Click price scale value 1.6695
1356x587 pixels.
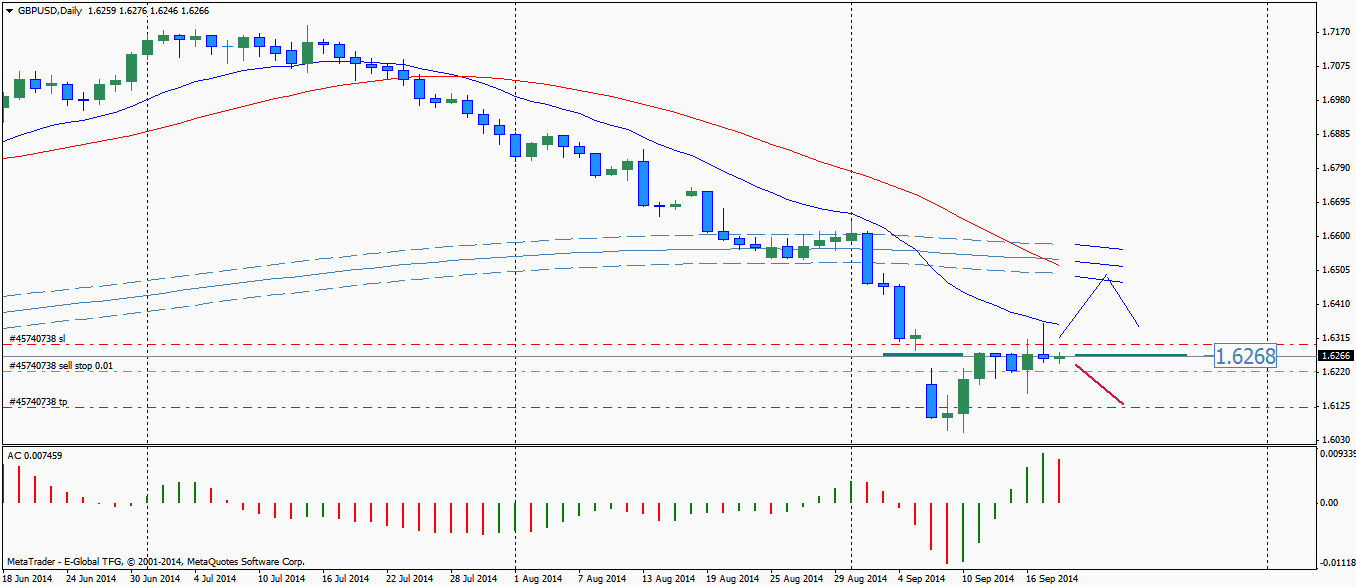[x=1336, y=202]
